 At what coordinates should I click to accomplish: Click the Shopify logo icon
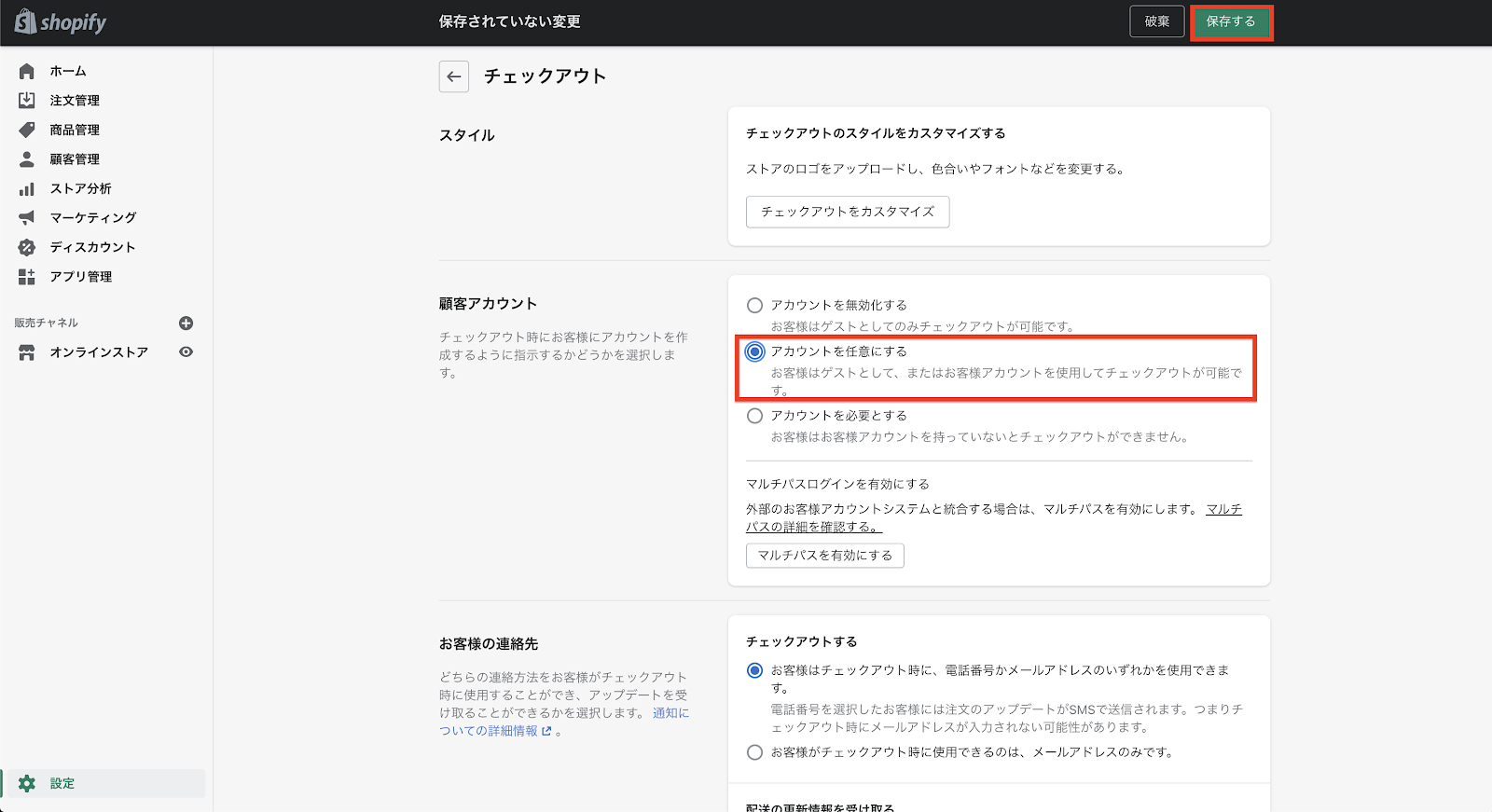point(25,21)
